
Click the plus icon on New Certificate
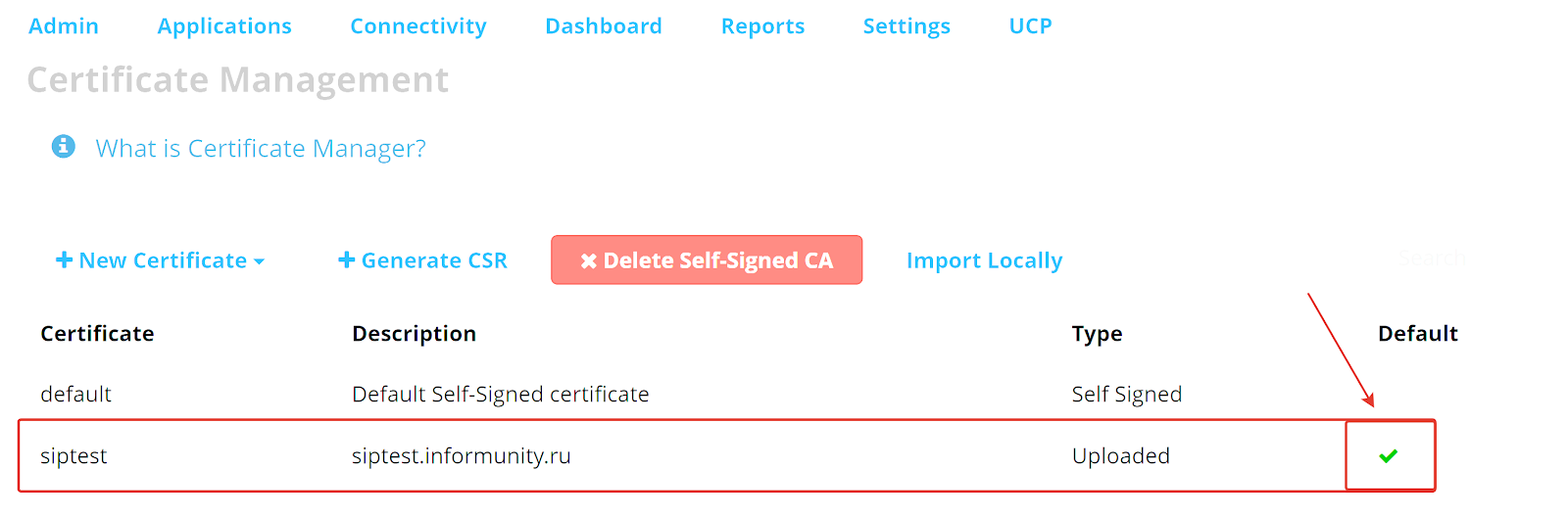pyautogui.click(x=64, y=259)
